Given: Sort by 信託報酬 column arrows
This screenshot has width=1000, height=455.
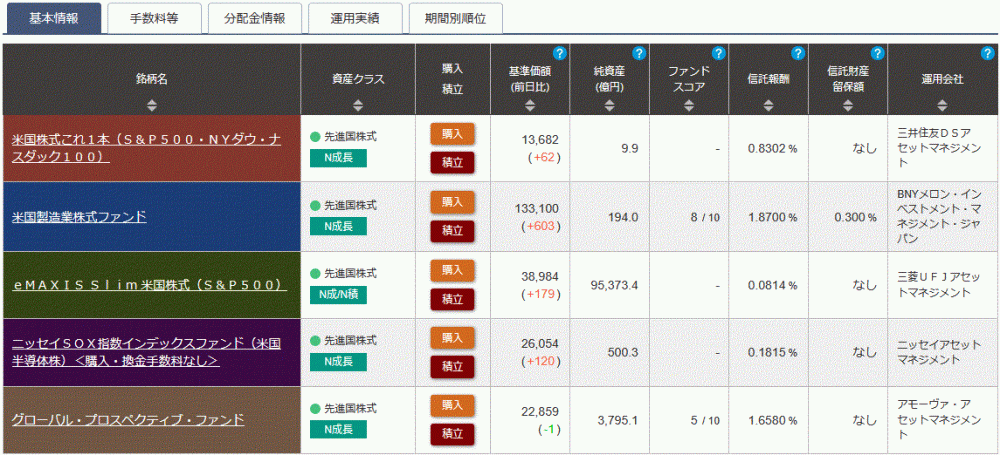Looking at the screenshot, I should tap(768, 102).
